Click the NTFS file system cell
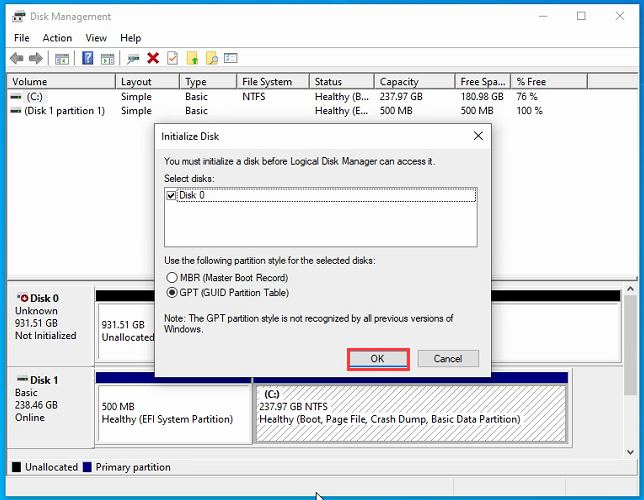This screenshot has width=644, height=500. click(254, 97)
